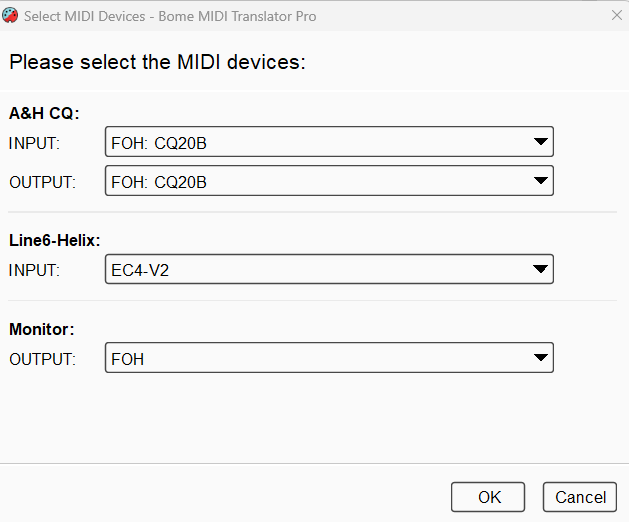
Task: Expand the Monitor OUTPUT dropdown arrow
Action: (x=541, y=357)
